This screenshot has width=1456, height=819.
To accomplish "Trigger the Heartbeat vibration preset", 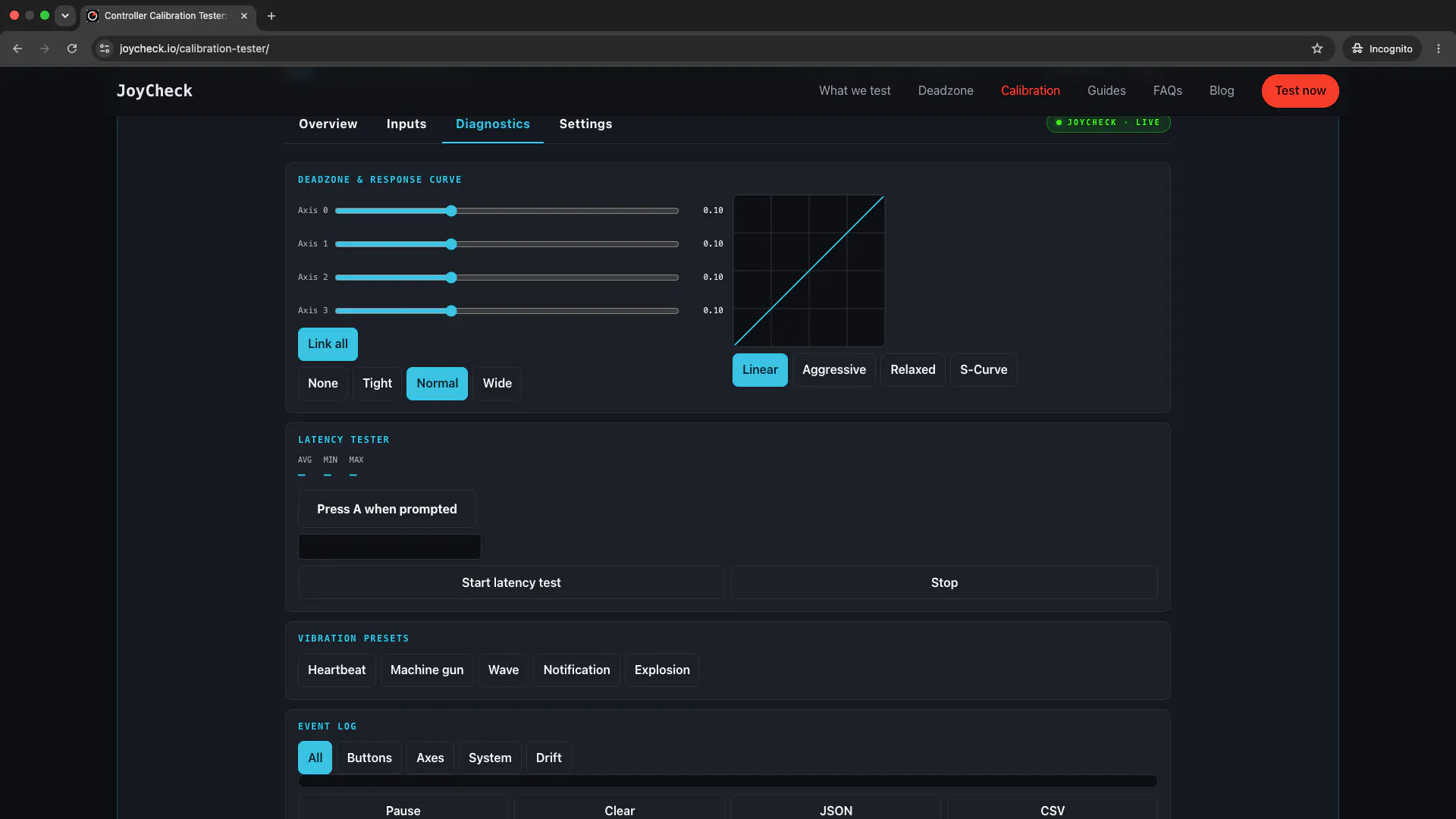I will [x=337, y=670].
